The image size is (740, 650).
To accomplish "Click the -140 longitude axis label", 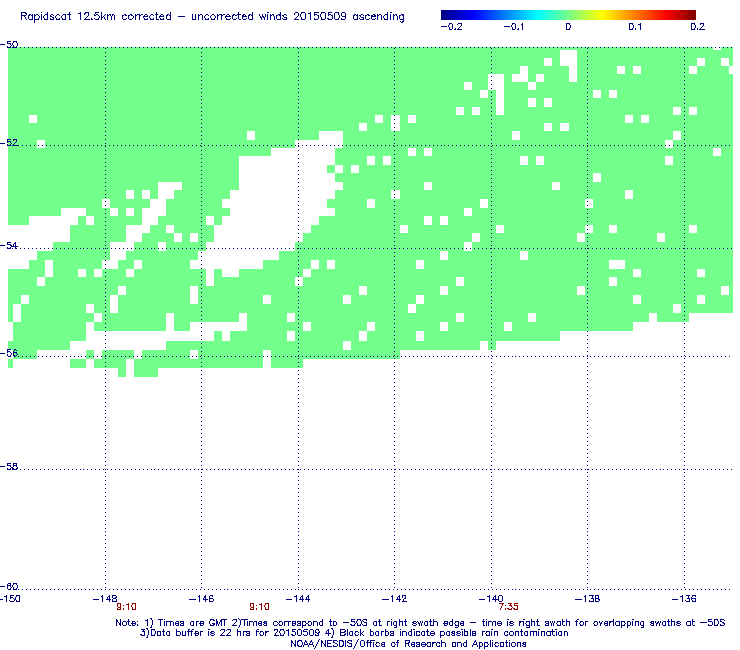I will (x=491, y=599).
